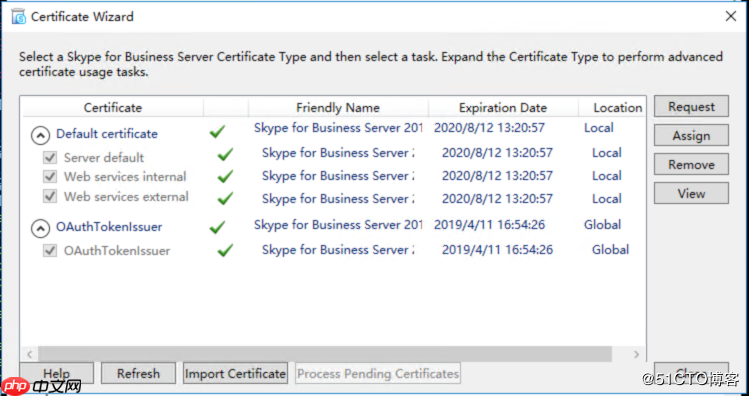The height and width of the screenshot is (396, 749).
Task: Click expiration date in Web services external row
Action: pos(497,199)
